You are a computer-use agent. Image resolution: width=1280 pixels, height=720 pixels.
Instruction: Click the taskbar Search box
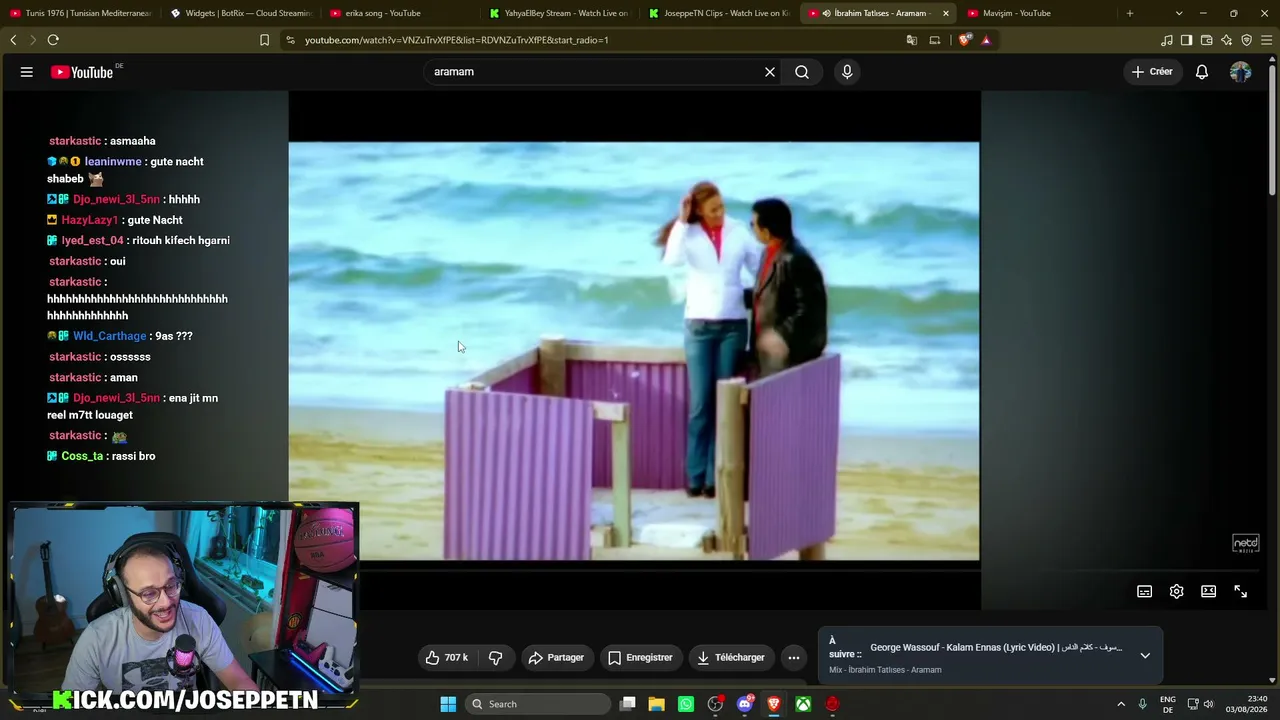pyautogui.click(x=538, y=704)
